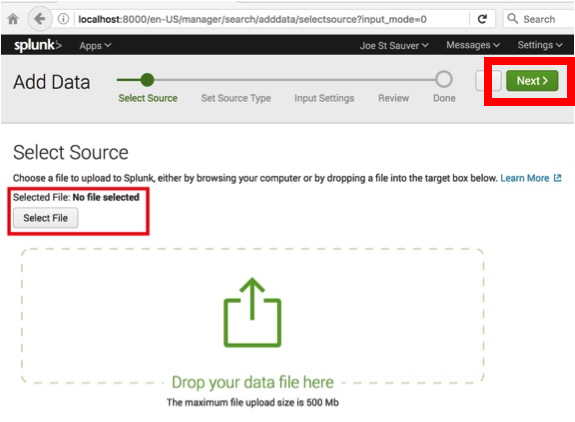Click in the browser Search field
Viewport: 575px width, 422px height.
click(x=539, y=19)
